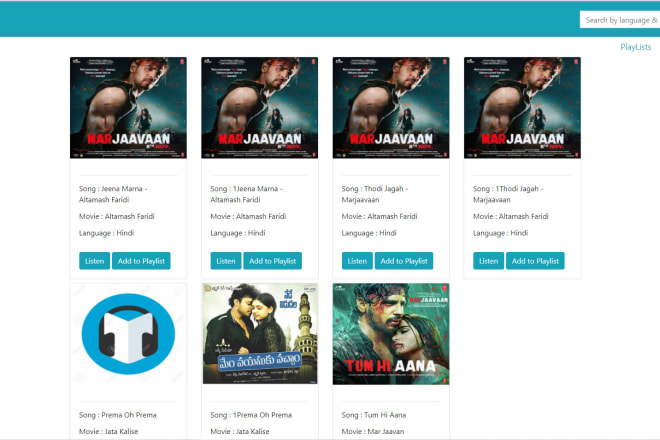Select 'Movie : Jata Kalise' under 1Prema Oh Prema

pos(240,432)
